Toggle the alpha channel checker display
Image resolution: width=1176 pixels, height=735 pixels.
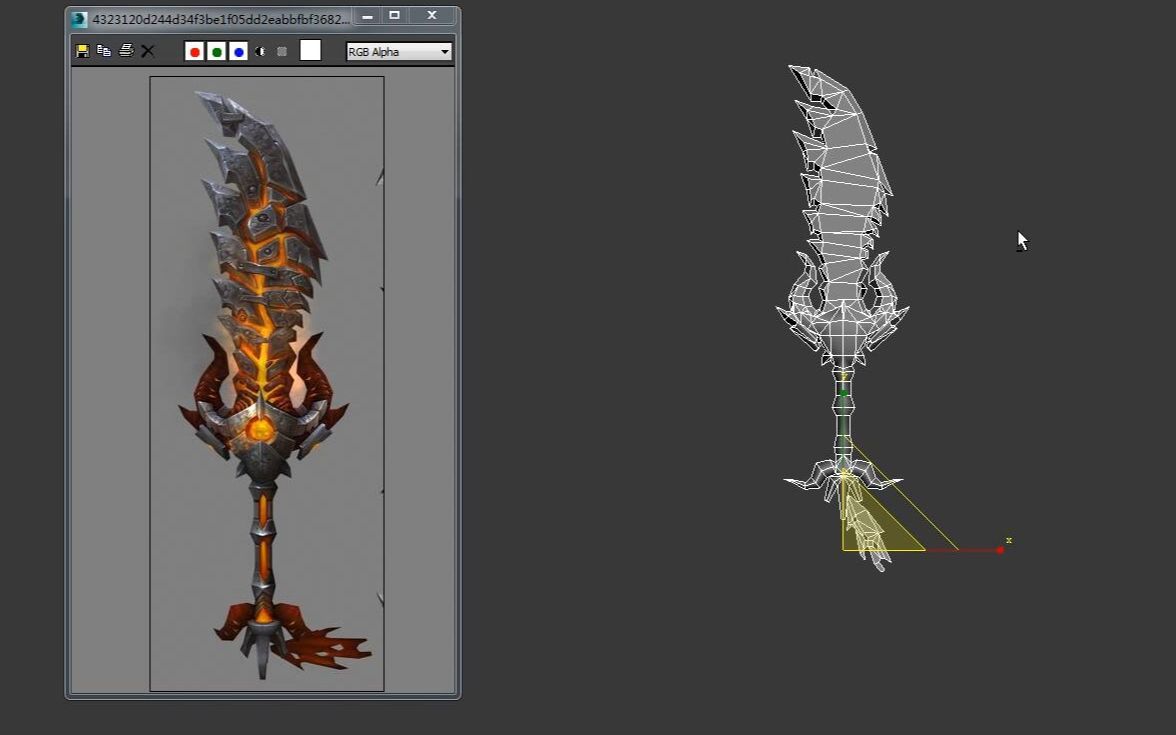coord(281,51)
